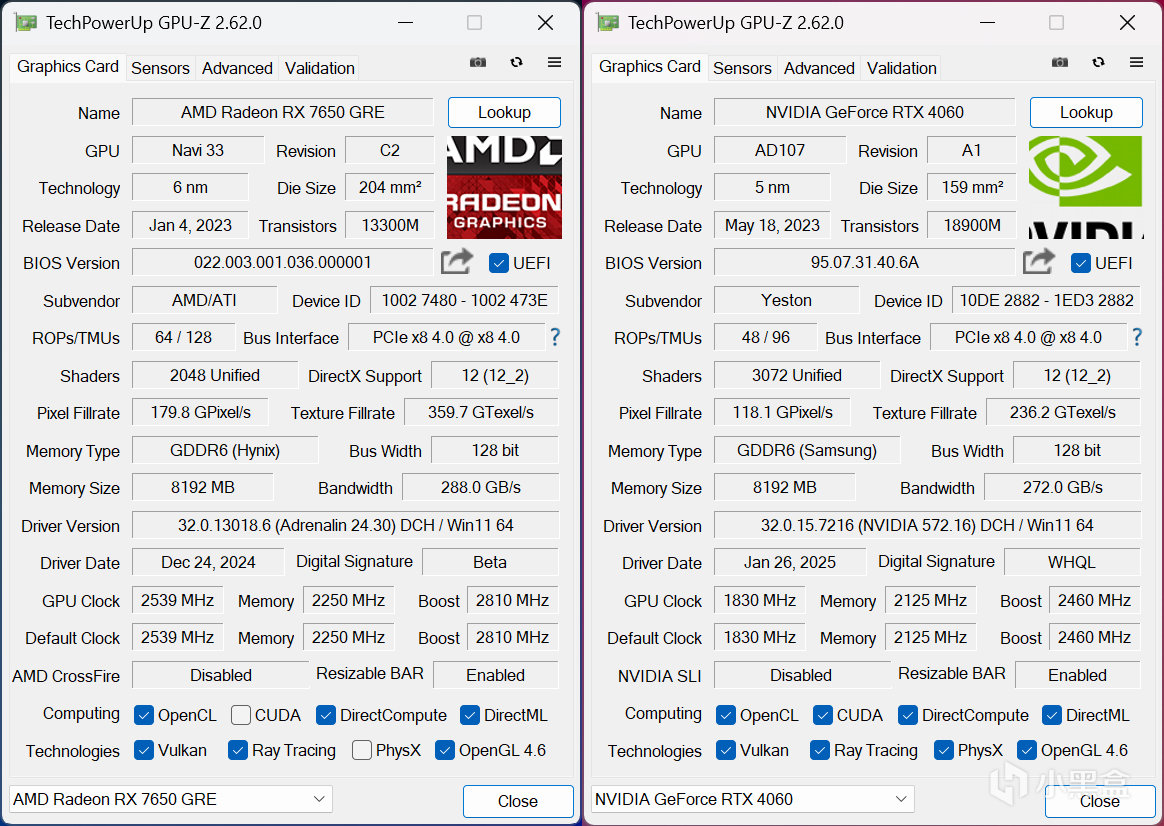The width and height of the screenshot is (1164, 826).
Task: Open the AMD Radeon RX 7650 GRE GPU dropdown
Action: [171, 799]
